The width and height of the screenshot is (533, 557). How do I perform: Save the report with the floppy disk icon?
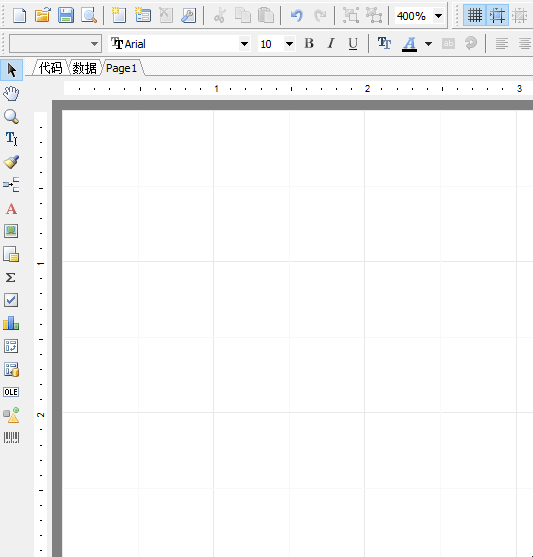pos(66,16)
